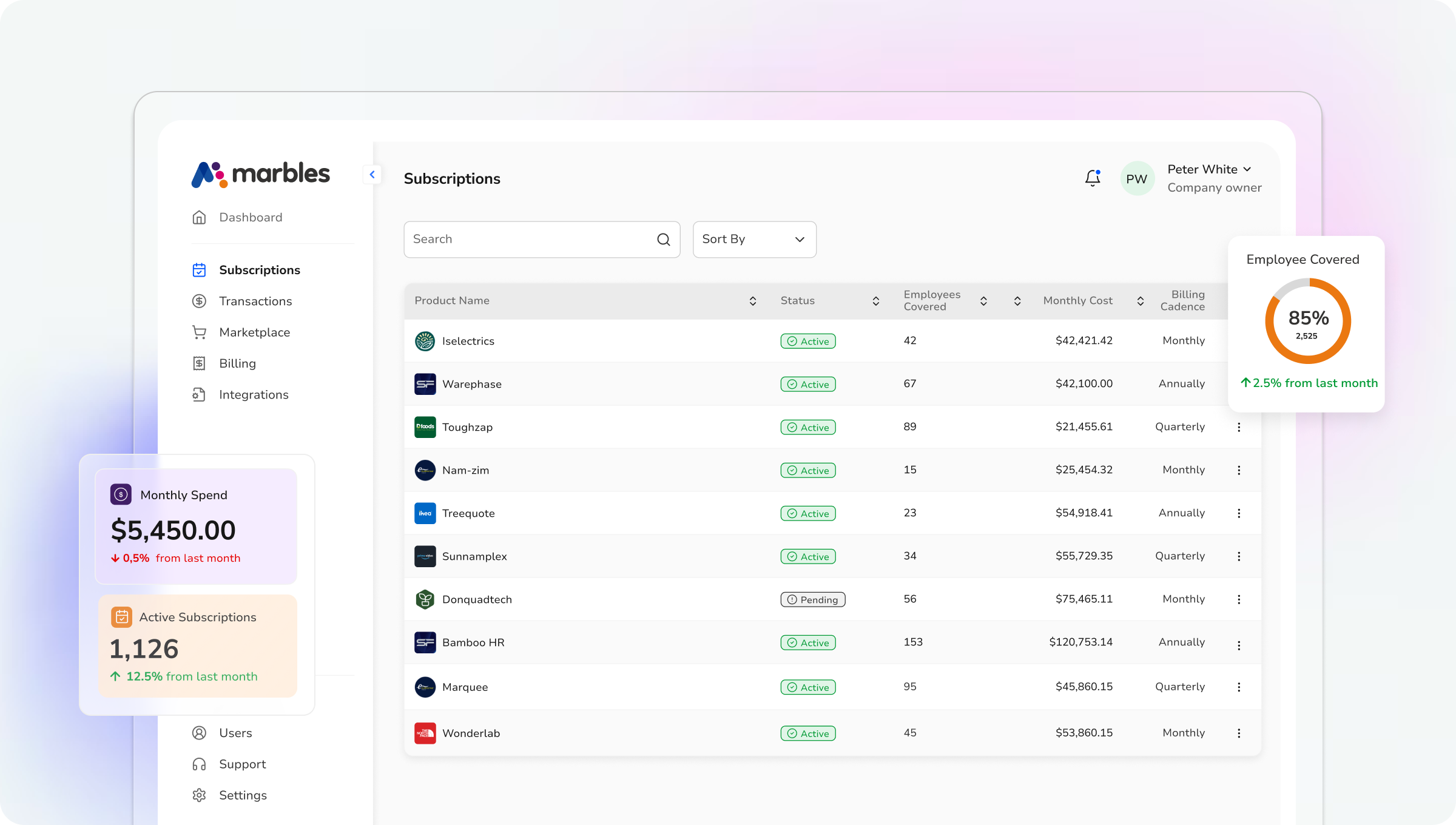Screen dimensions: 1456x825
Task: Click the $120,753.14 monthly cost
Action: [1081, 642]
